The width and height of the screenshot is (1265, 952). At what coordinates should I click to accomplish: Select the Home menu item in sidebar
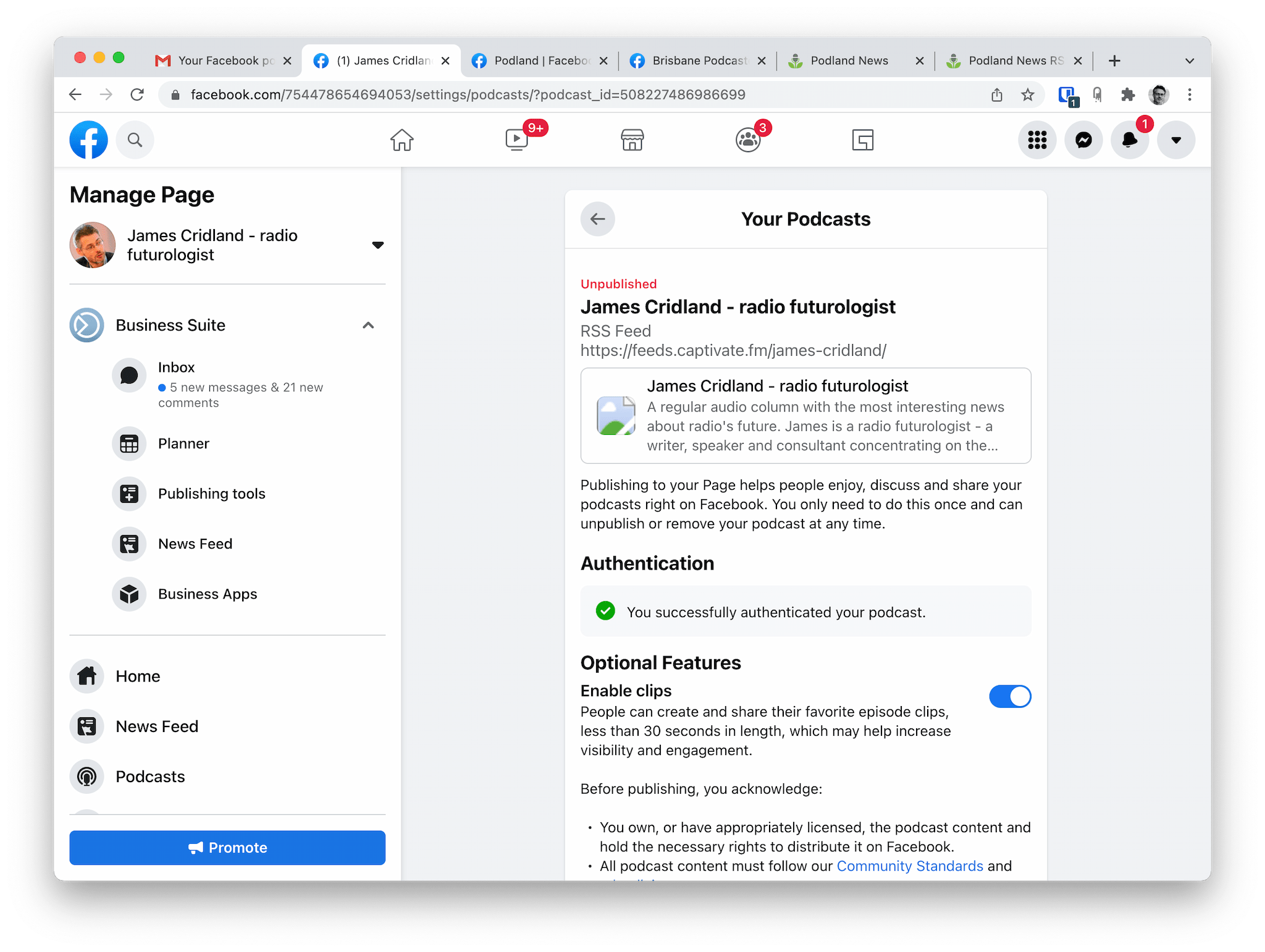point(138,675)
